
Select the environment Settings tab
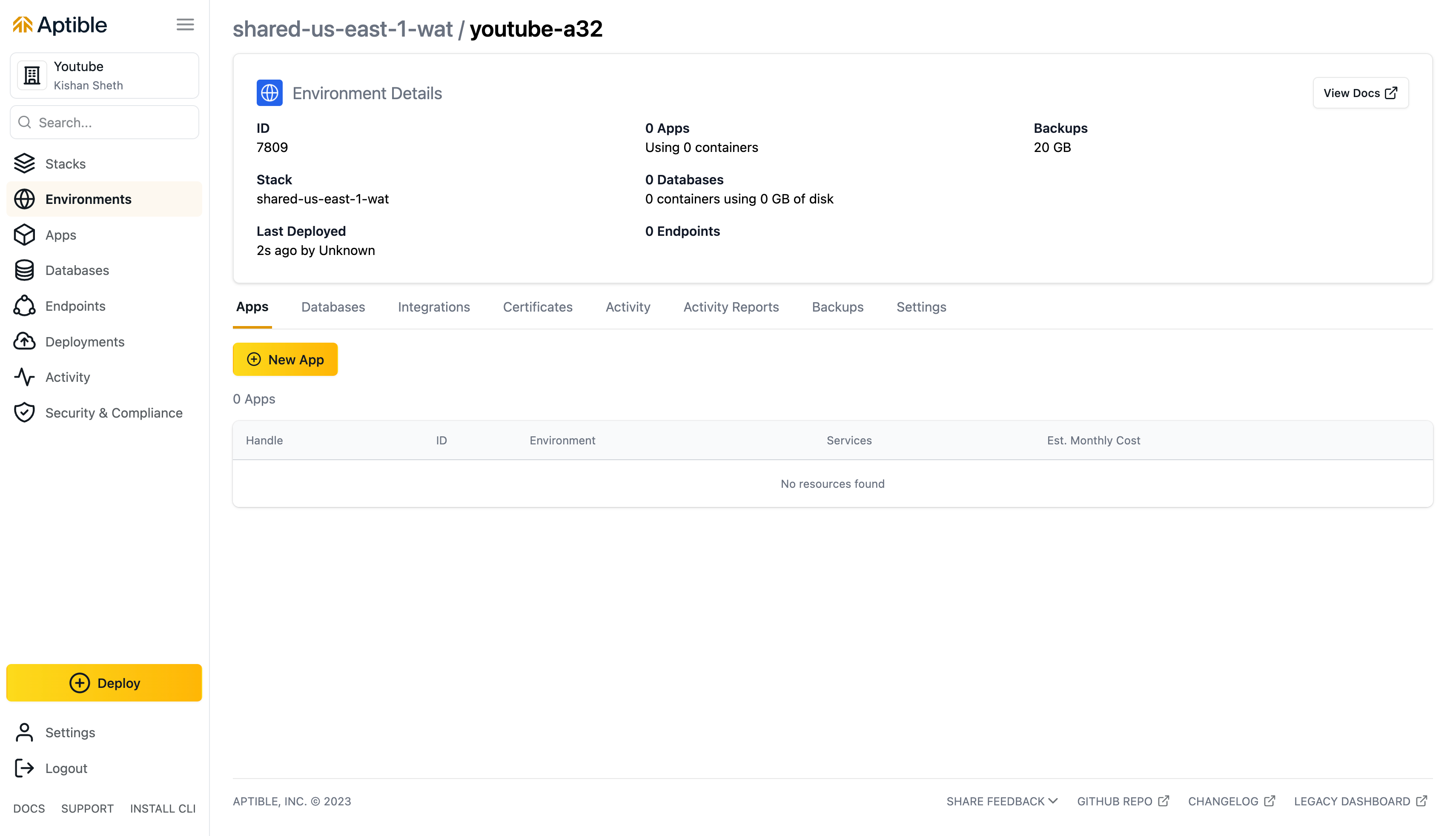click(921, 307)
